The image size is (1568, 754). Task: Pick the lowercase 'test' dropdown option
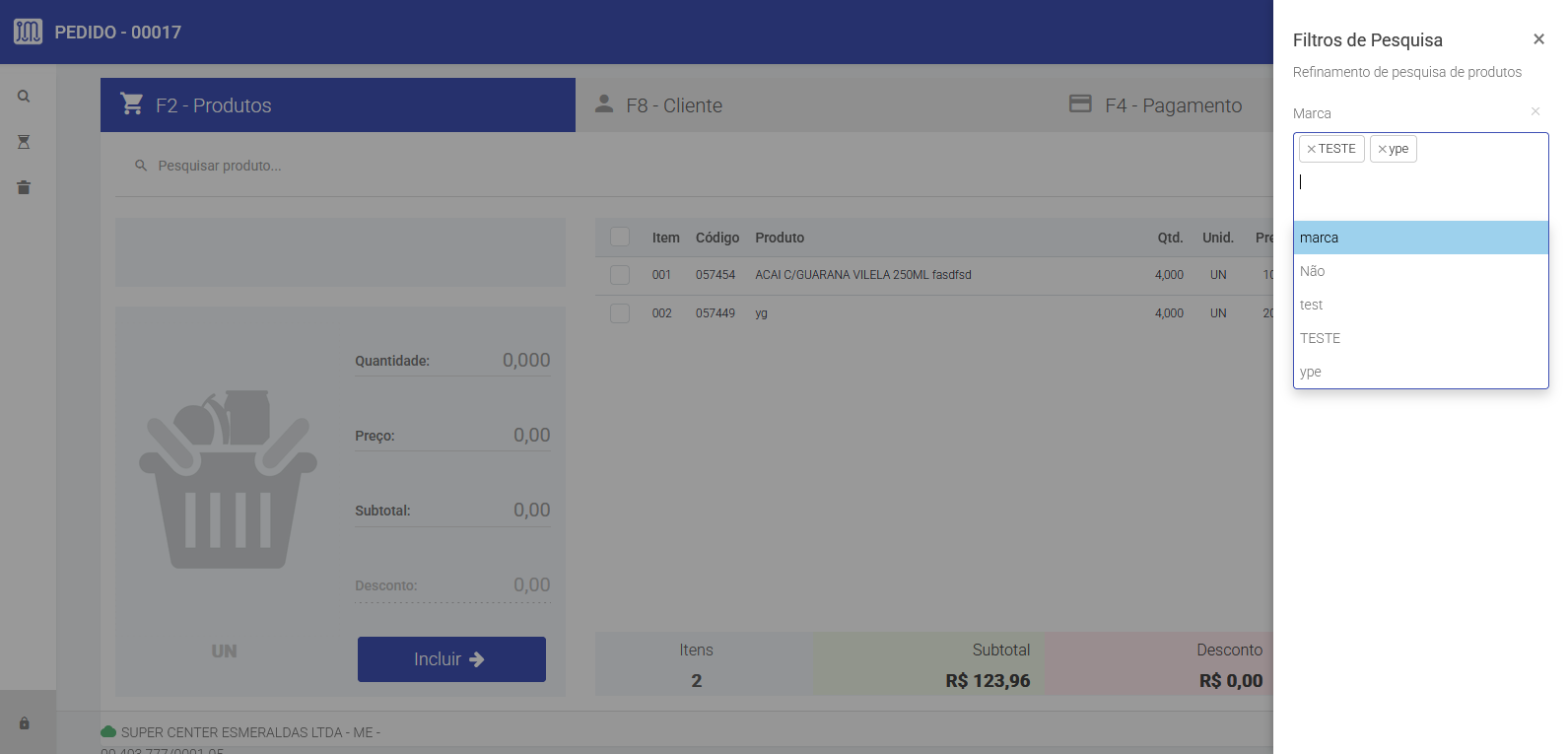coord(1419,305)
